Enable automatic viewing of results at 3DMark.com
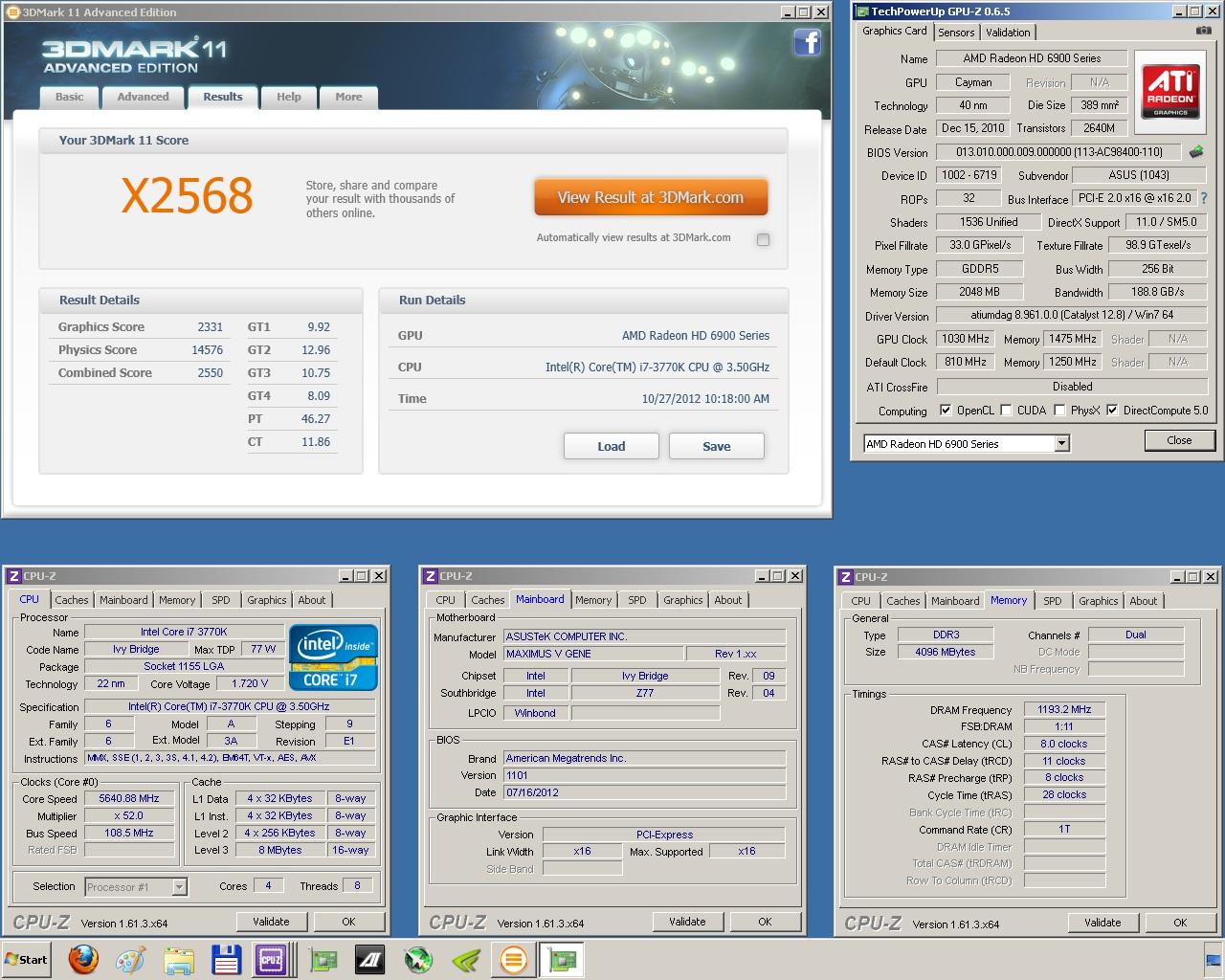 click(x=763, y=239)
